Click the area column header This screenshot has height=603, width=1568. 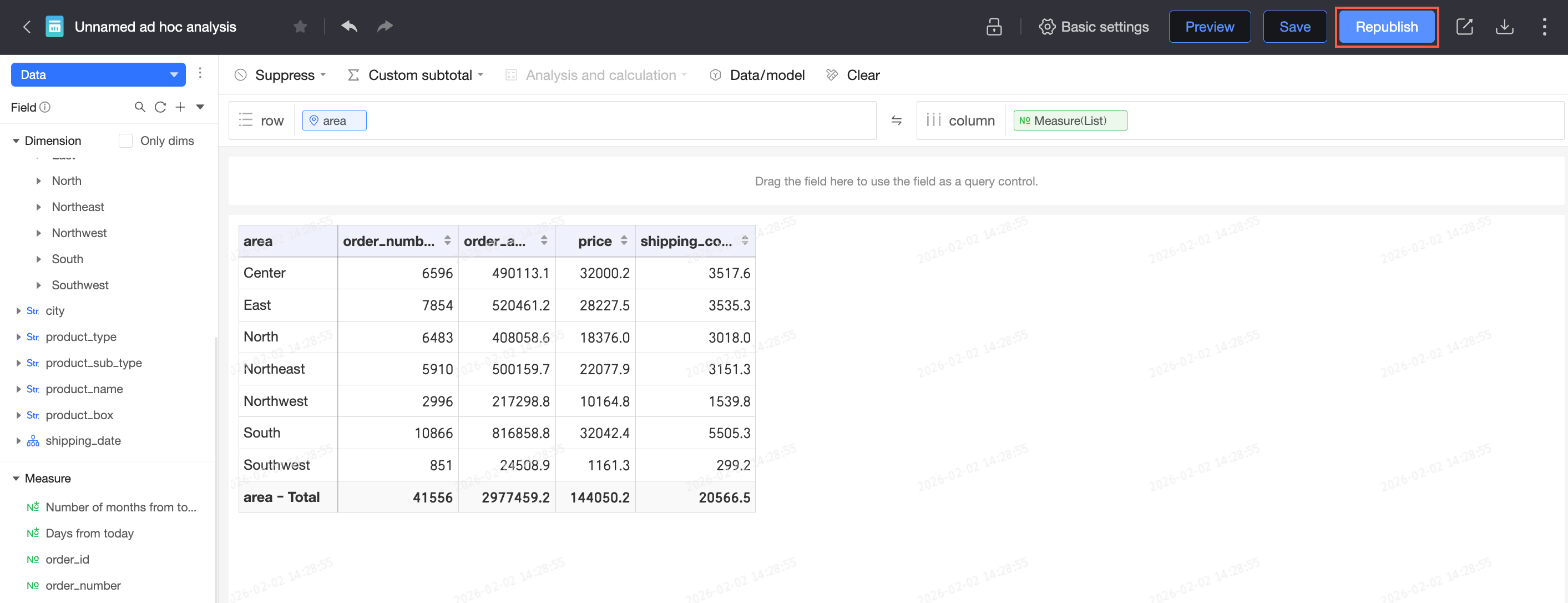288,241
